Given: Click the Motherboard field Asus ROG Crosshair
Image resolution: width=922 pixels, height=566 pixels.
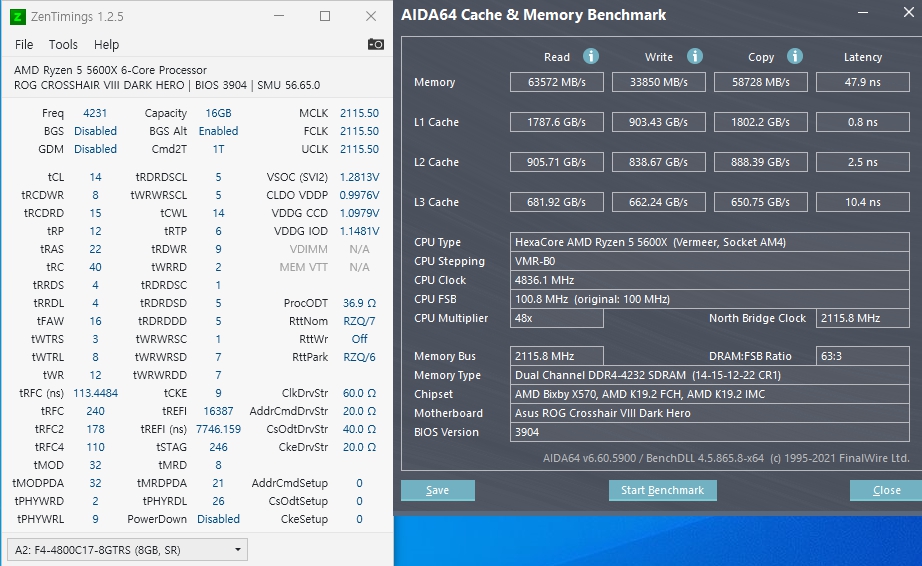Looking at the screenshot, I should (710, 413).
